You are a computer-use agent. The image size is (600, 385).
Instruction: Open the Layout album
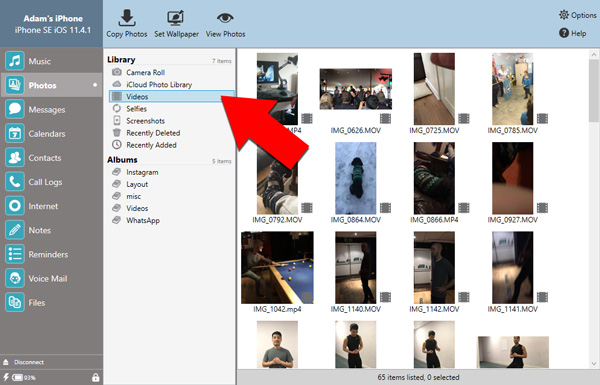pyautogui.click(x=171, y=184)
